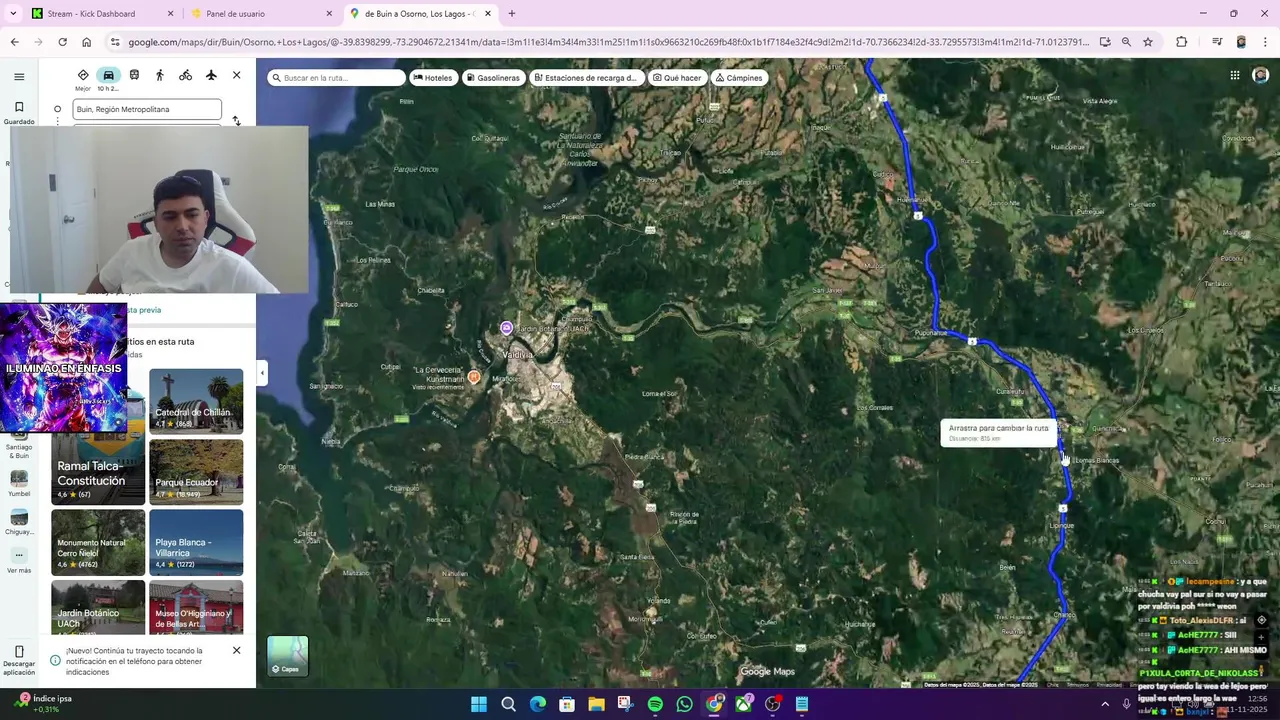Close the directions panel with the X
1280x720 pixels.
(236, 75)
